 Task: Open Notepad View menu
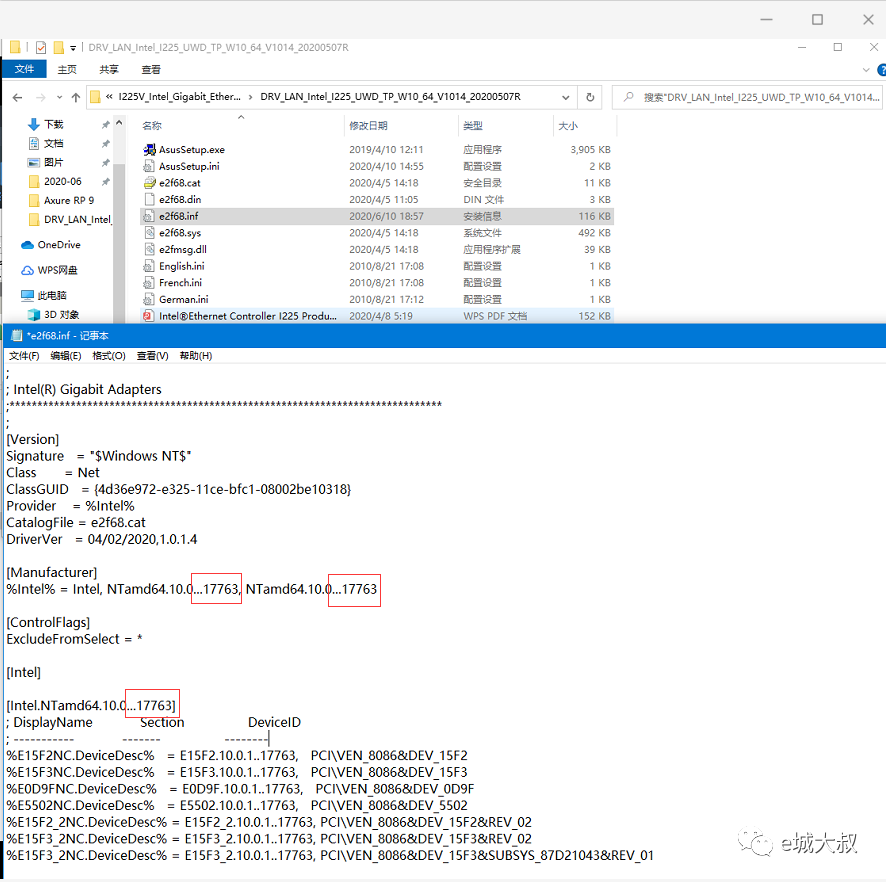[x=153, y=355]
